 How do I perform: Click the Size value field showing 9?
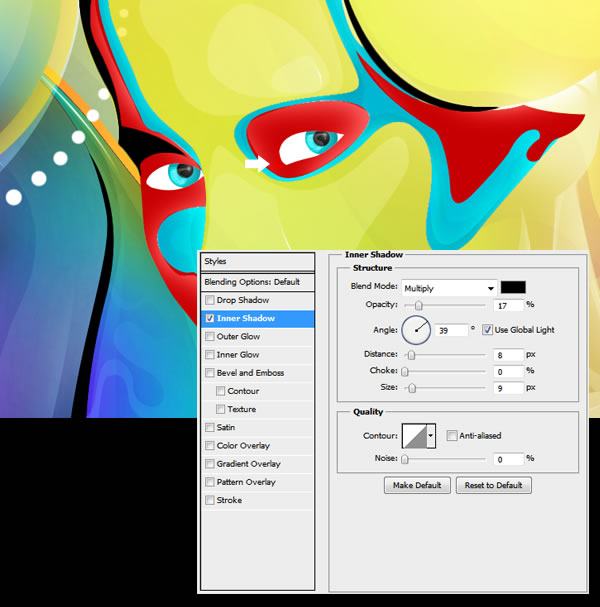click(508, 388)
